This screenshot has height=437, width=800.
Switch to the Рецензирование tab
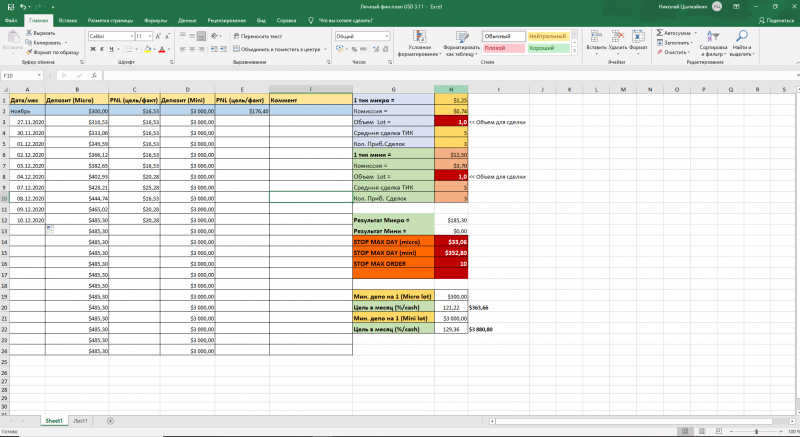tap(227, 20)
